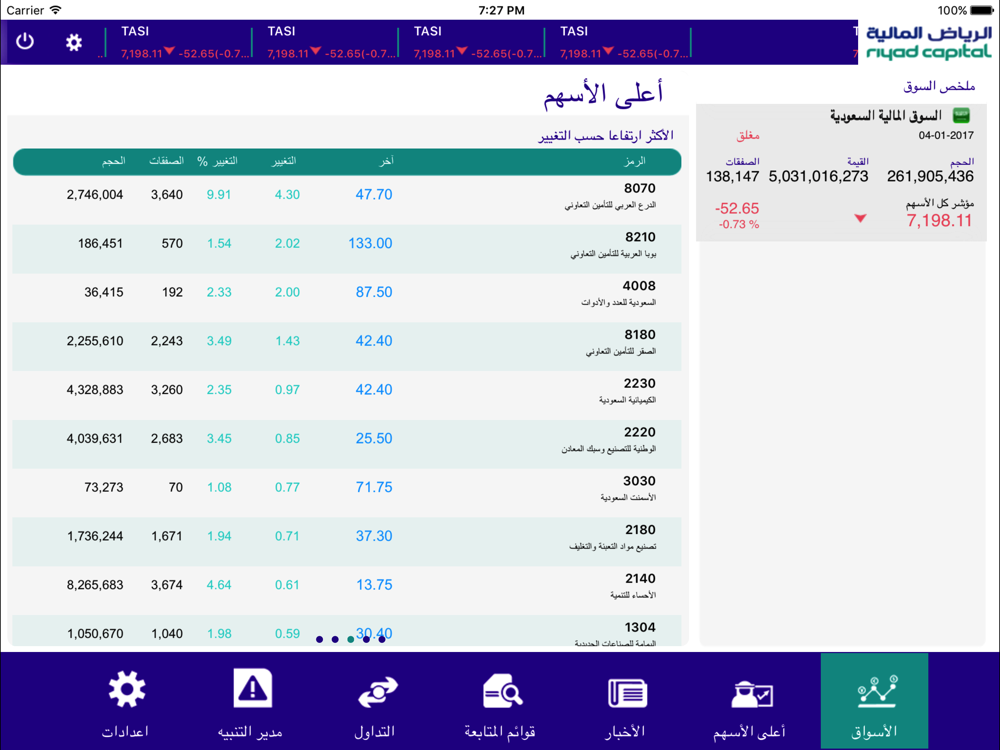Tap the Saudi flag icon in market summary

pyautogui.click(x=961, y=115)
